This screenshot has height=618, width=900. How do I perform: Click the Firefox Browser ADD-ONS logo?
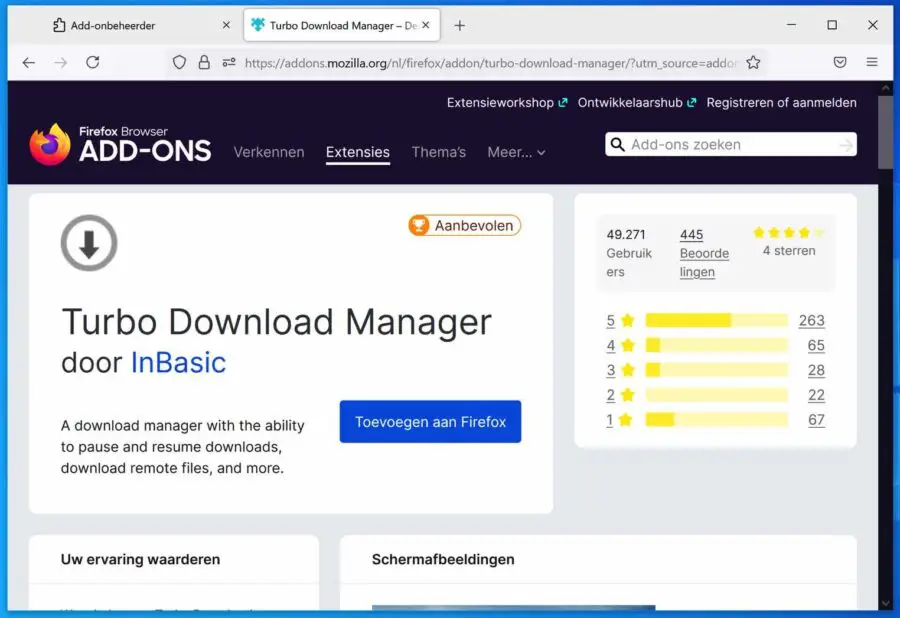pos(121,144)
